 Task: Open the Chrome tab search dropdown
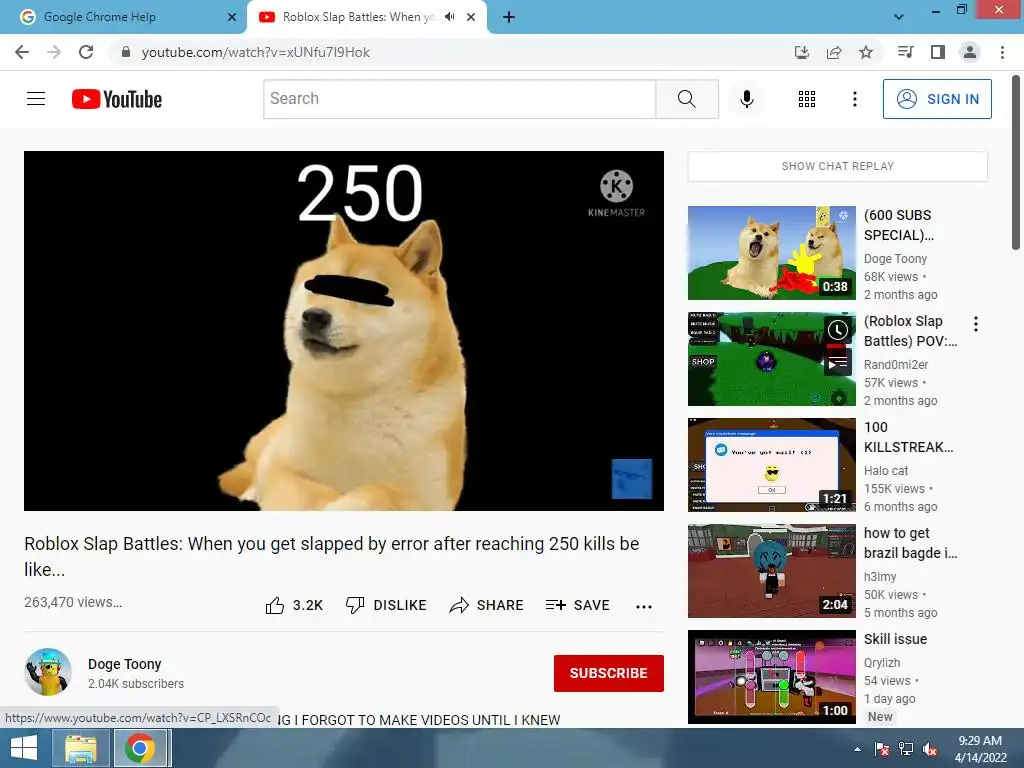coord(899,17)
